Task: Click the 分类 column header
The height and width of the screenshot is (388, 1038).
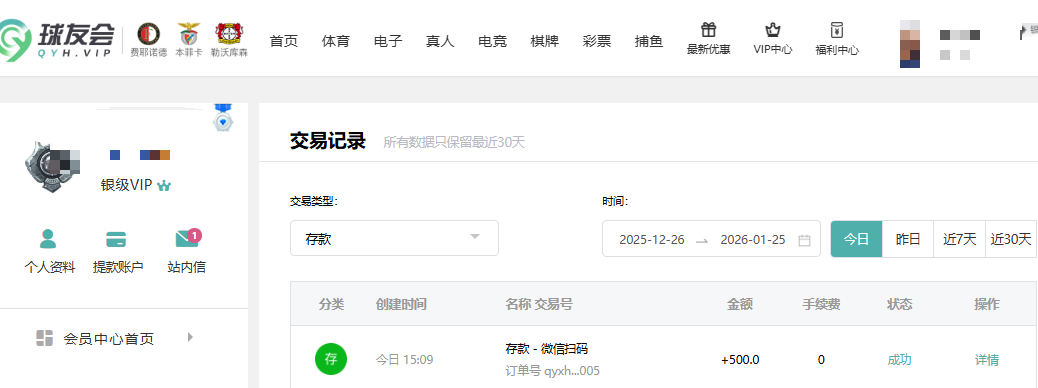Action: click(x=331, y=305)
